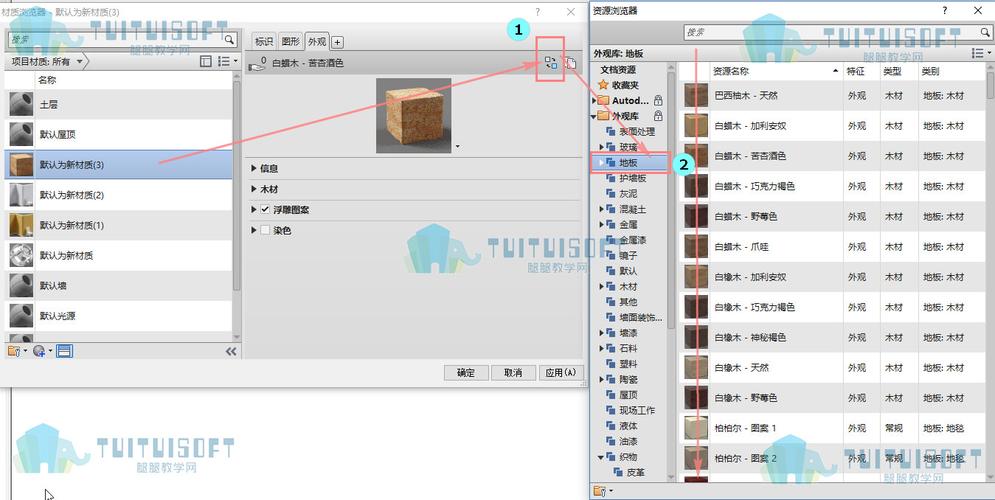Select 护墙板 category in asset tree
The image size is (995, 500).
click(633, 178)
